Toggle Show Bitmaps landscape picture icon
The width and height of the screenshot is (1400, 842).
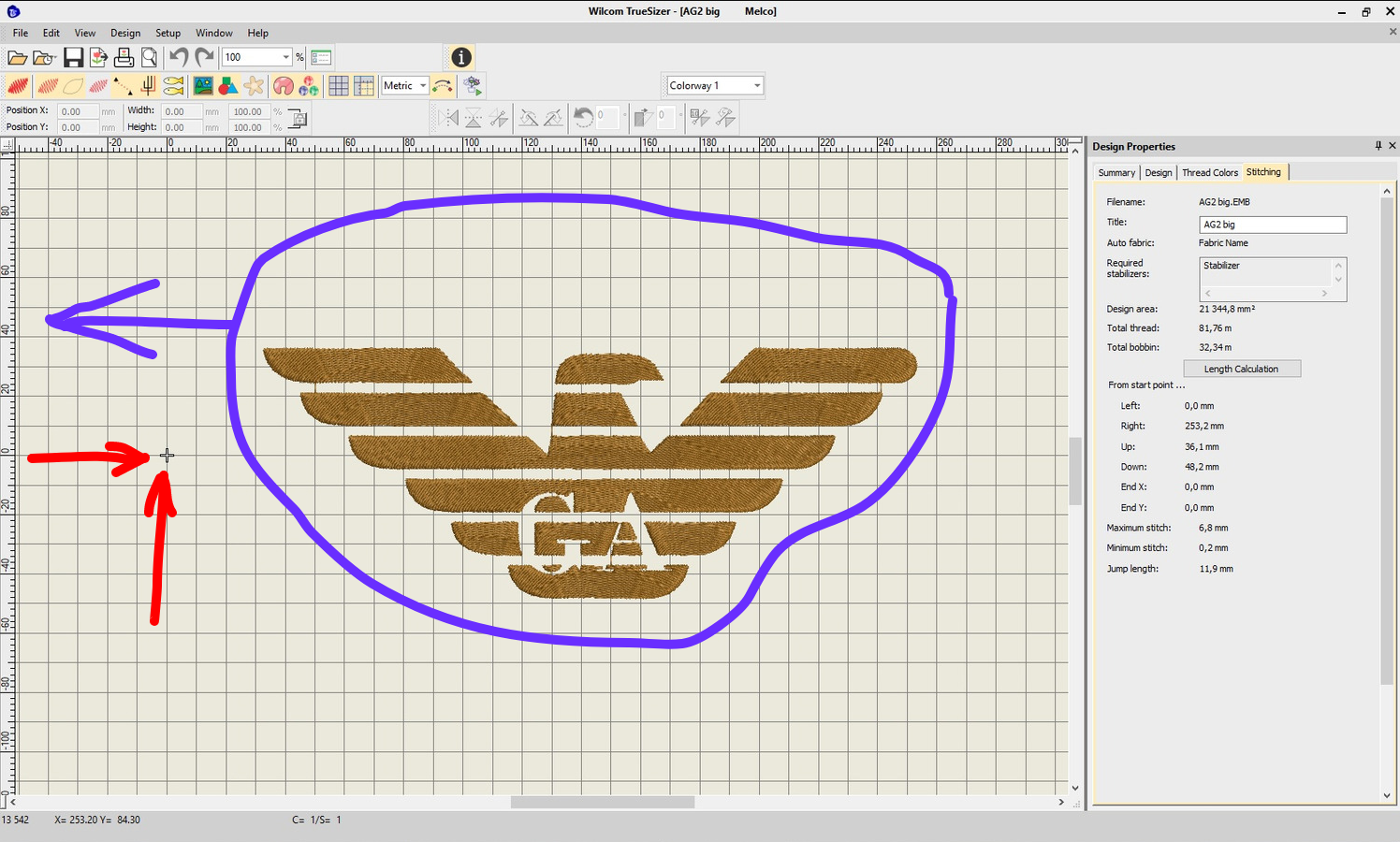[203, 86]
